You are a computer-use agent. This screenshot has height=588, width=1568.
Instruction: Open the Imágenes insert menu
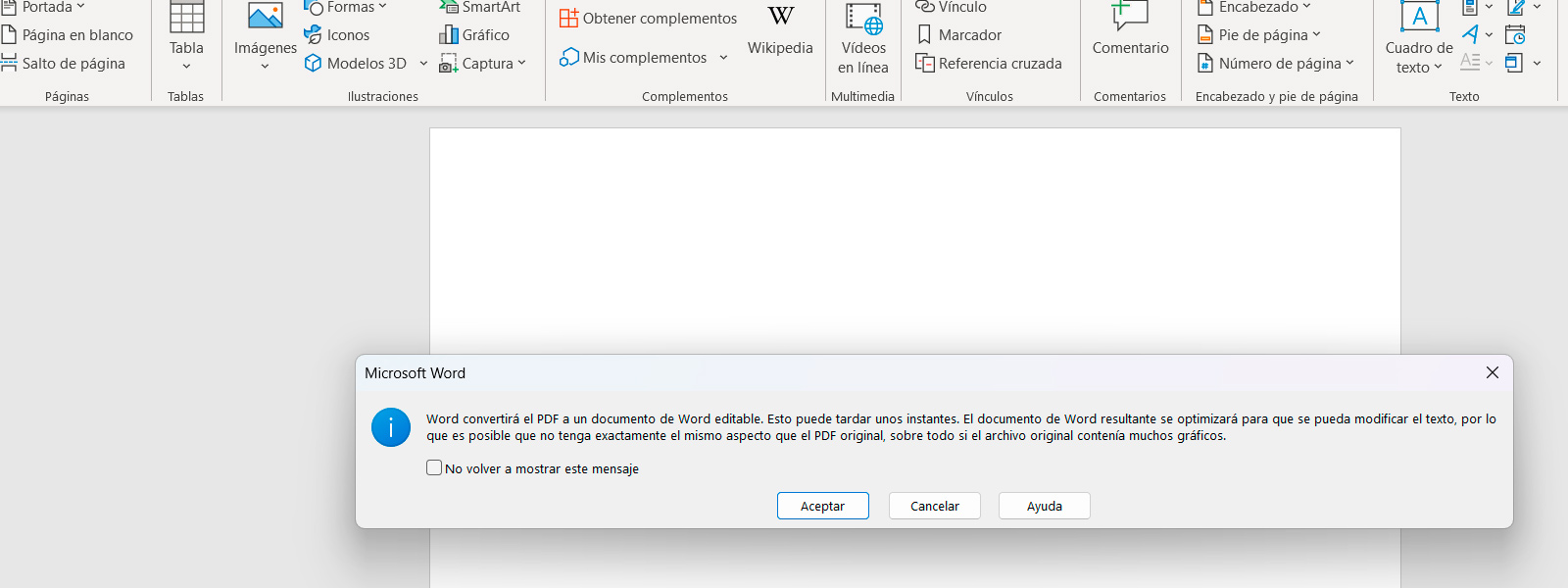[266, 37]
